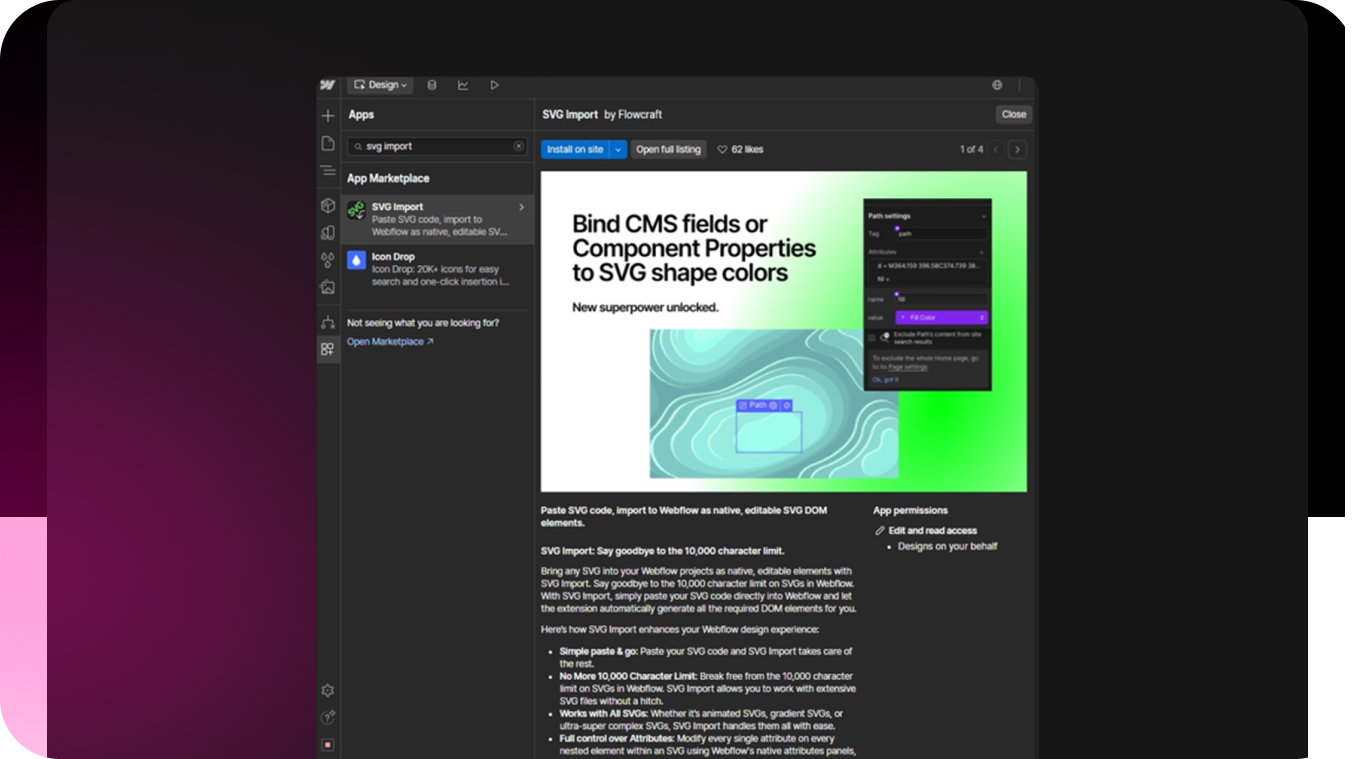This screenshot has width=1355, height=759.
Task: Open the settings gear in sidebar
Action: pyautogui.click(x=328, y=690)
